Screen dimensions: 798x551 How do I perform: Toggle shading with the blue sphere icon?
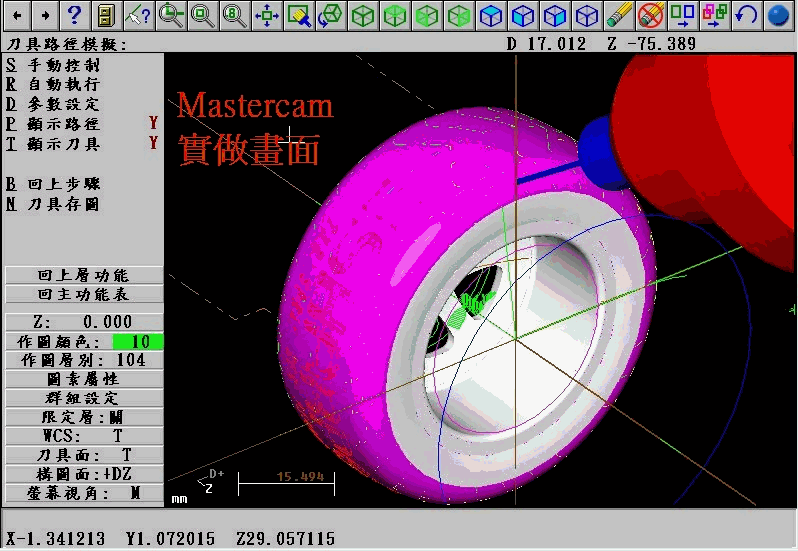coord(778,15)
